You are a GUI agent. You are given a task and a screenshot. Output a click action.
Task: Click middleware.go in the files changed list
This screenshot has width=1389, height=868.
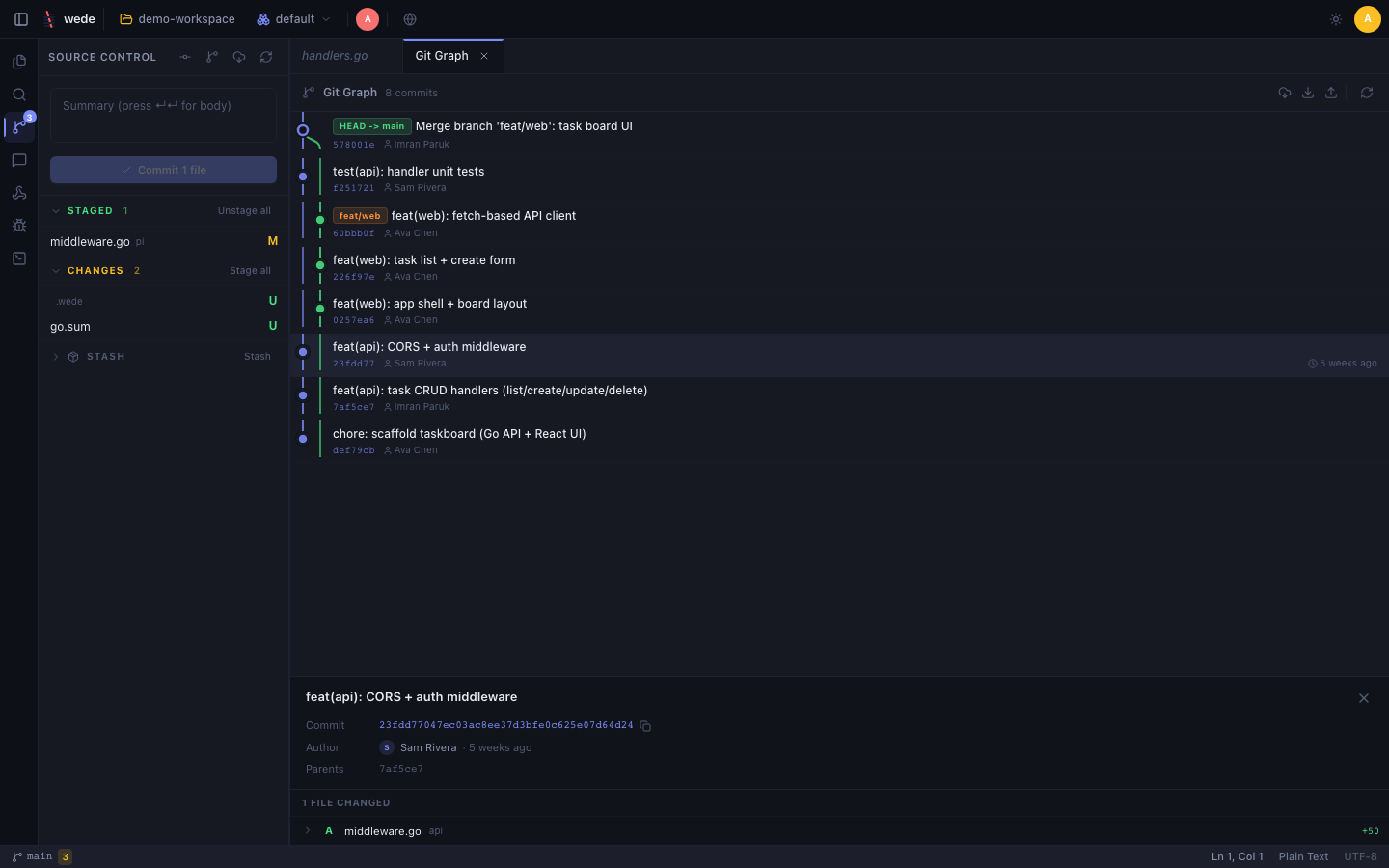[x=382, y=831]
